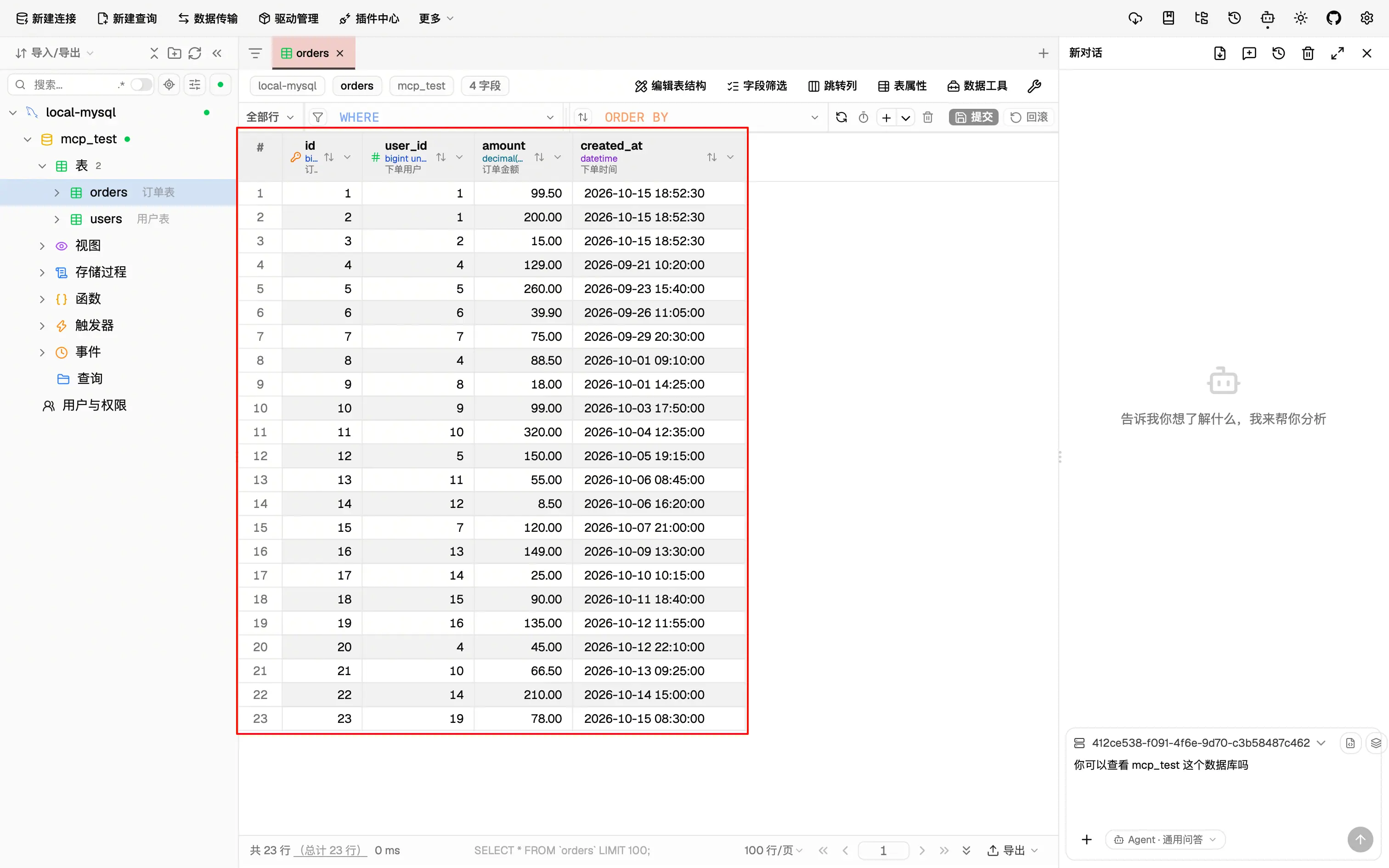
Task: Open the 更多 menu
Action: (435, 18)
